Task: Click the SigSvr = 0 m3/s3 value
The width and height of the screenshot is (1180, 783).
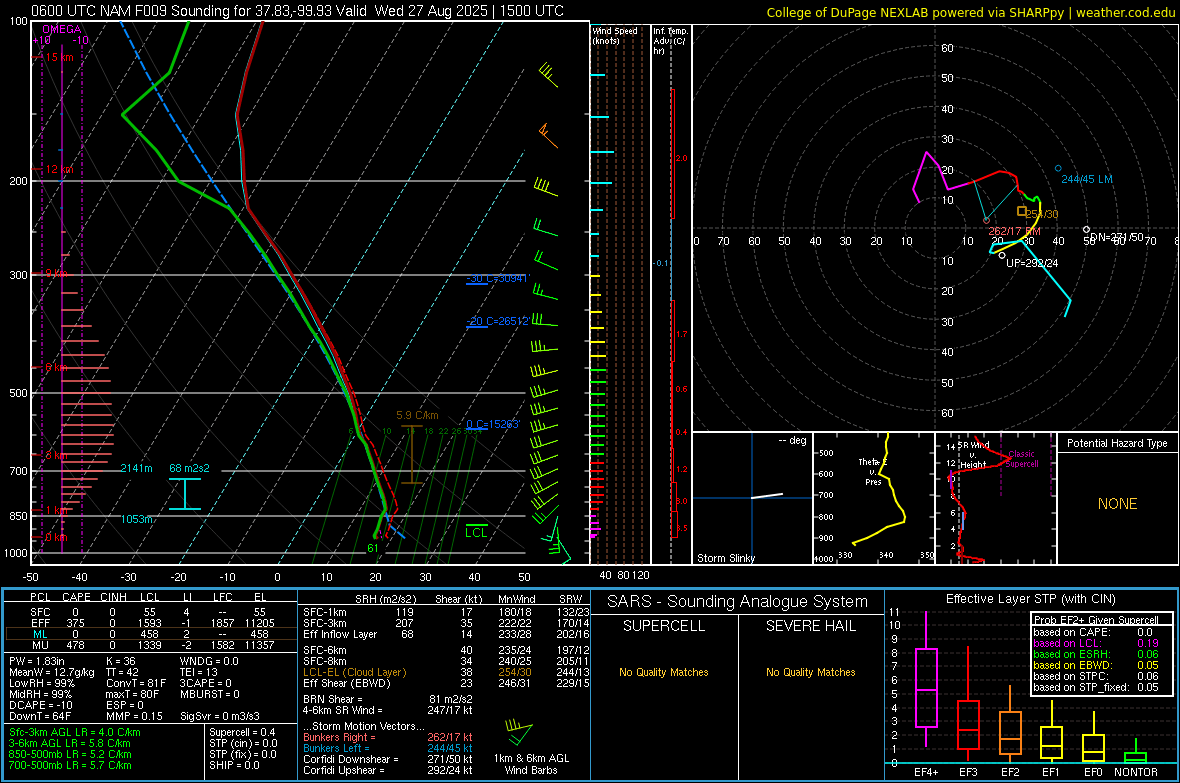Action: pyautogui.click(x=220, y=716)
